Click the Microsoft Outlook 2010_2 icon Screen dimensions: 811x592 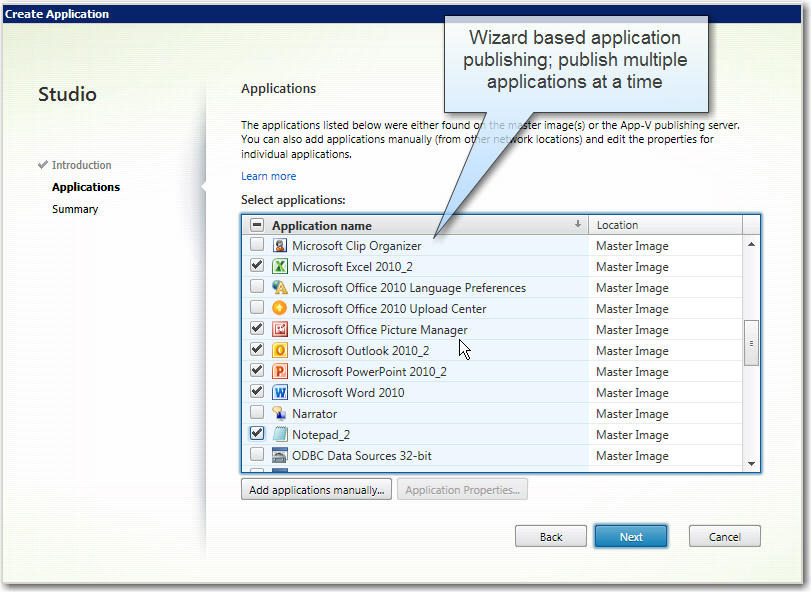tap(280, 351)
